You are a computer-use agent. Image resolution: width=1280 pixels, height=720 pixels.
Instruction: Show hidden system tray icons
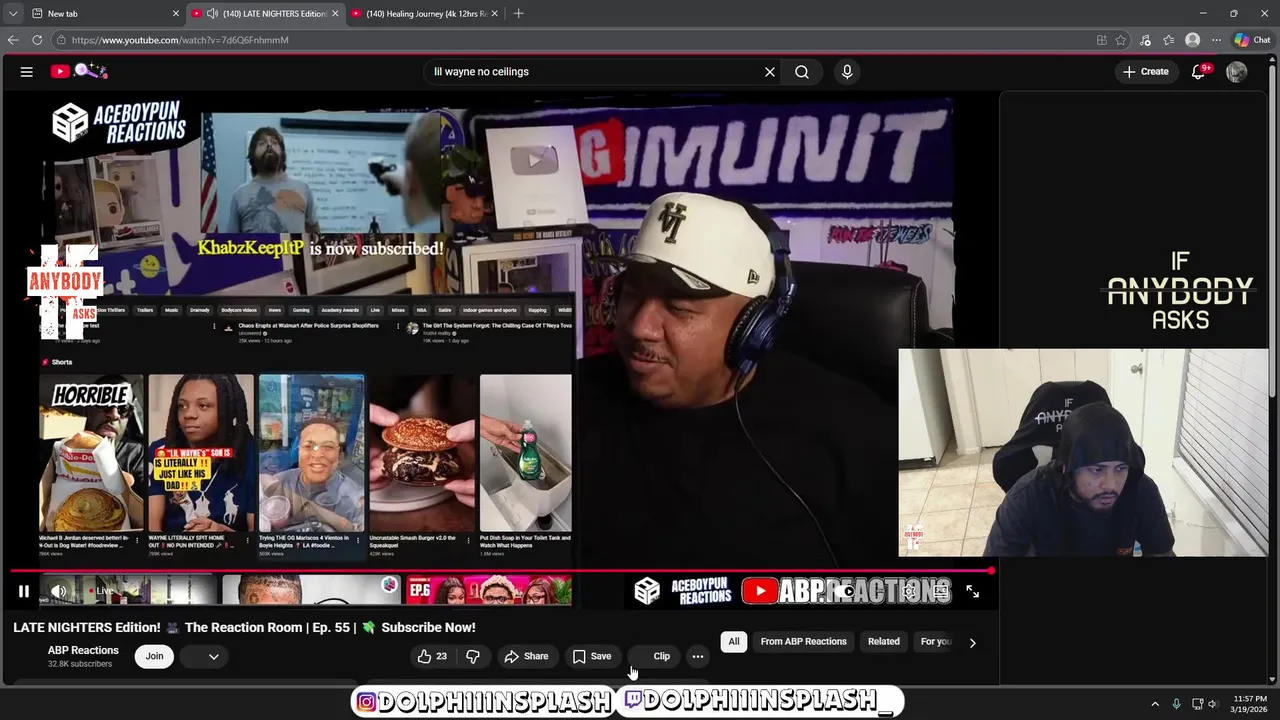pyautogui.click(x=1155, y=704)
